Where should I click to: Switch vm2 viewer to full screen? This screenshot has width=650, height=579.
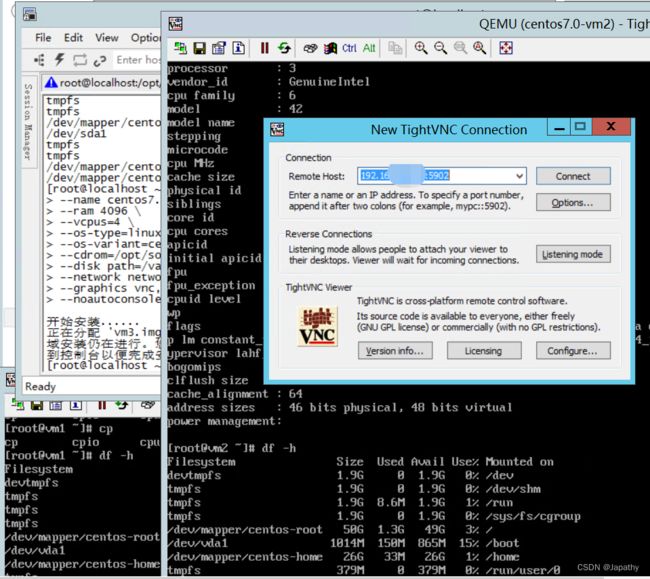pos(506,48)
